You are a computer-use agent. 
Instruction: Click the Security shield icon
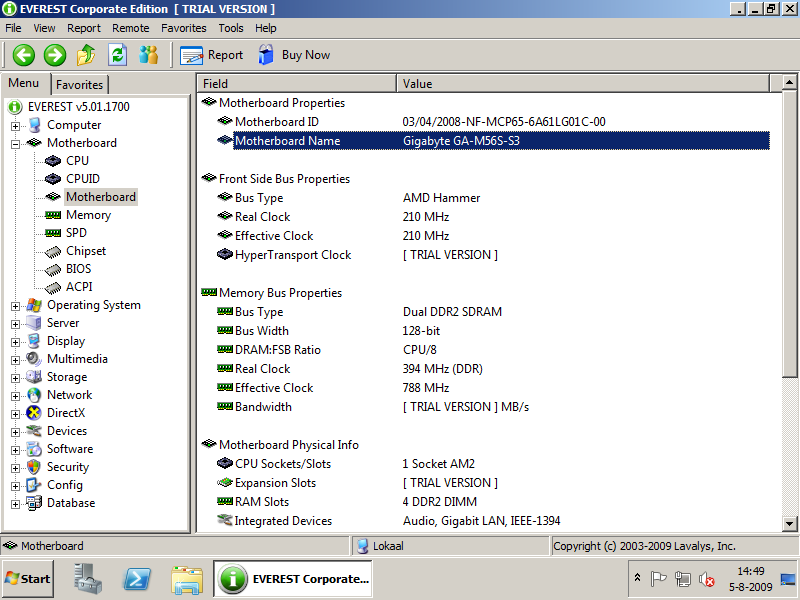point(34,467)
